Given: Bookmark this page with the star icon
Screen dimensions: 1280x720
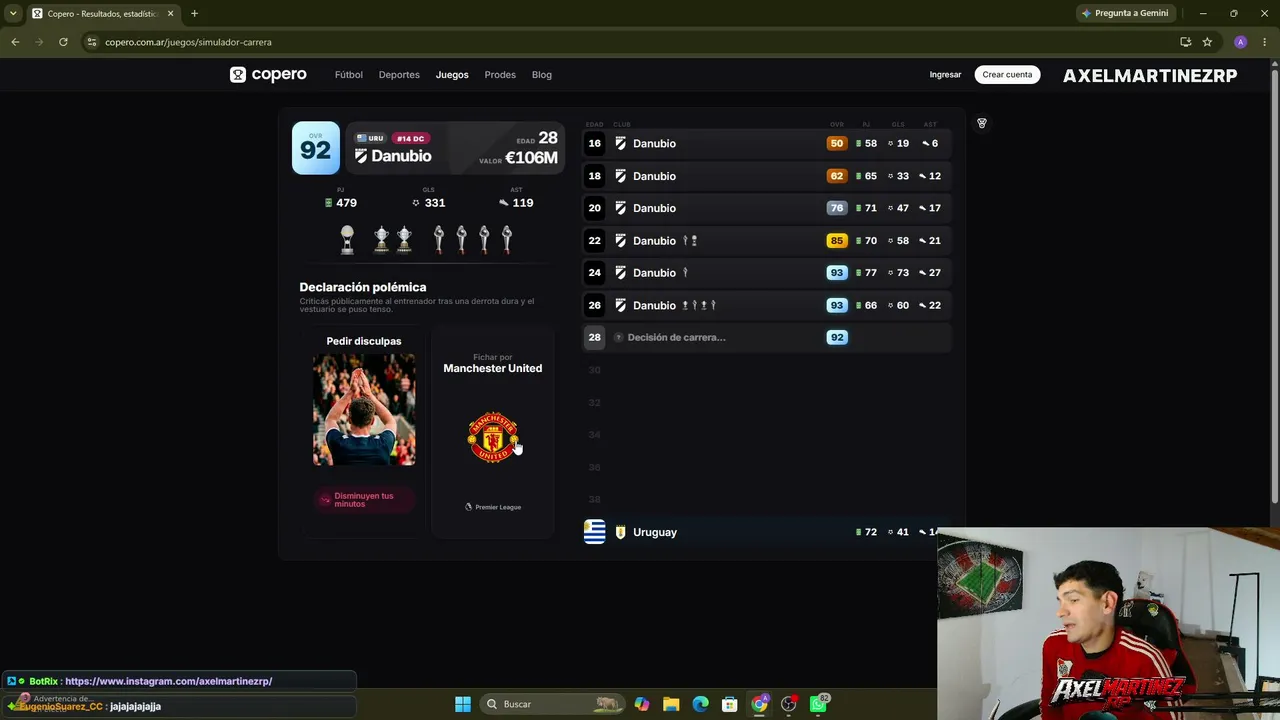Looking at the screenshot, I should [1207, 42].
